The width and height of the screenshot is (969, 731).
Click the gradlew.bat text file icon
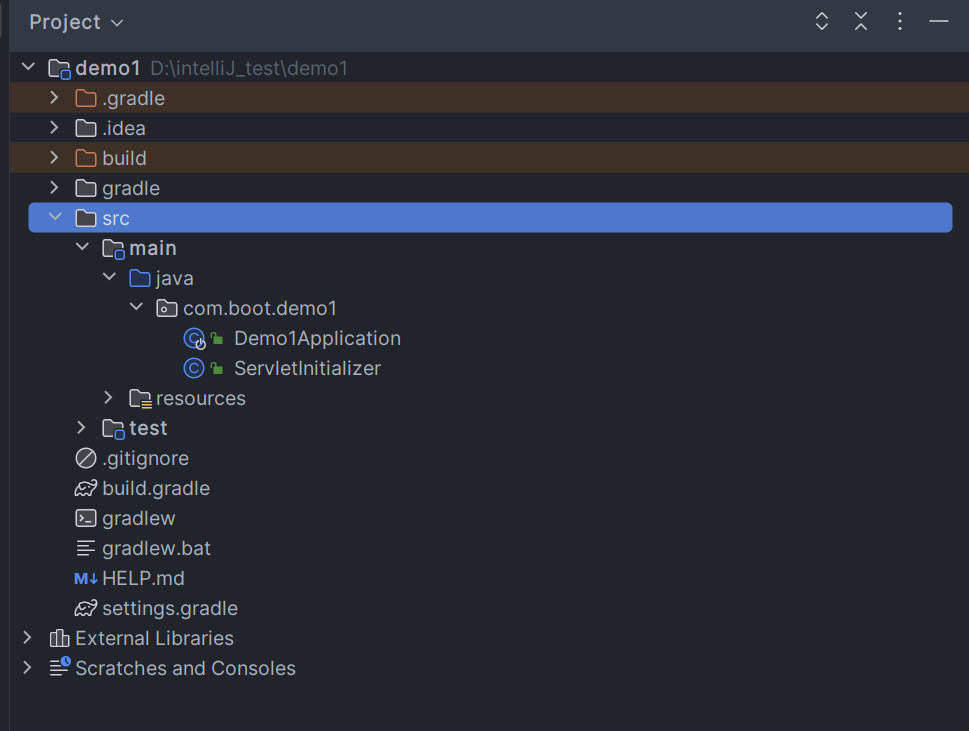85,548
